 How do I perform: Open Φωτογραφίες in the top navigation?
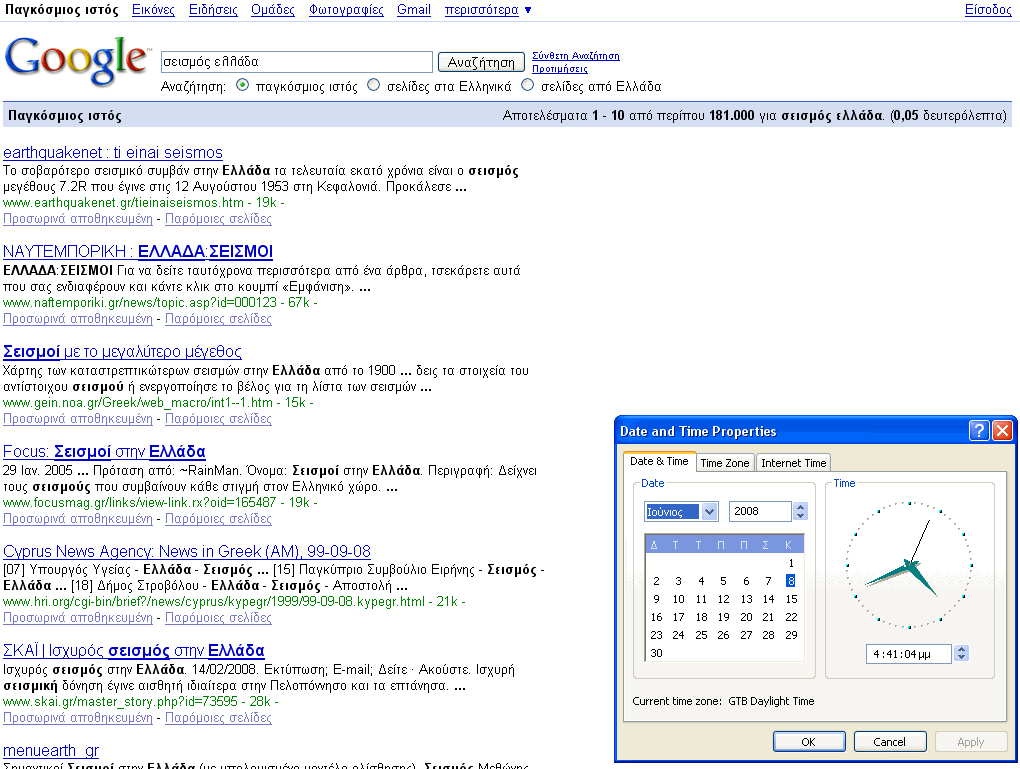[346, 10]
